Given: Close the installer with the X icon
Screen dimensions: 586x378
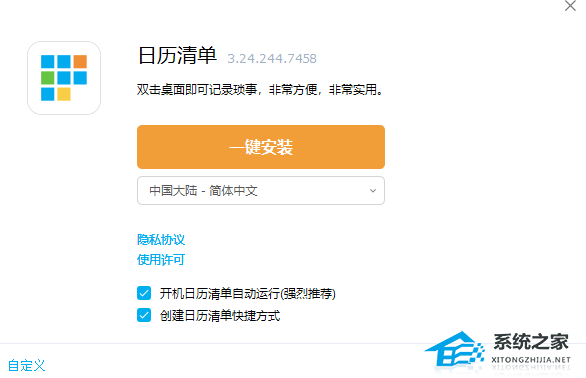Looking at the screenshot, I should 570,6.
